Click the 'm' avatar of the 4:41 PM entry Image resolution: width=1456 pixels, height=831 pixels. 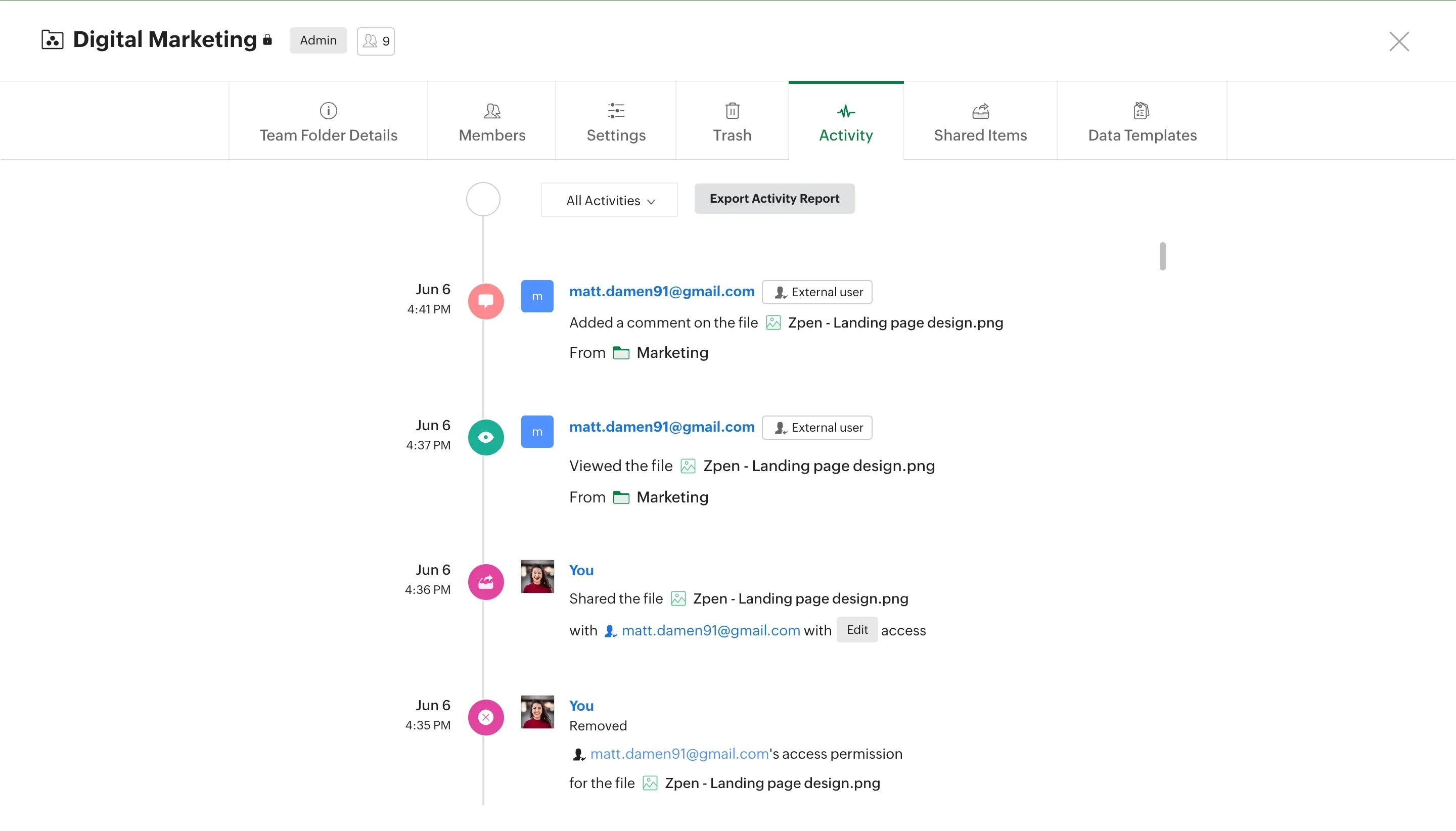(x=537, y=296)
